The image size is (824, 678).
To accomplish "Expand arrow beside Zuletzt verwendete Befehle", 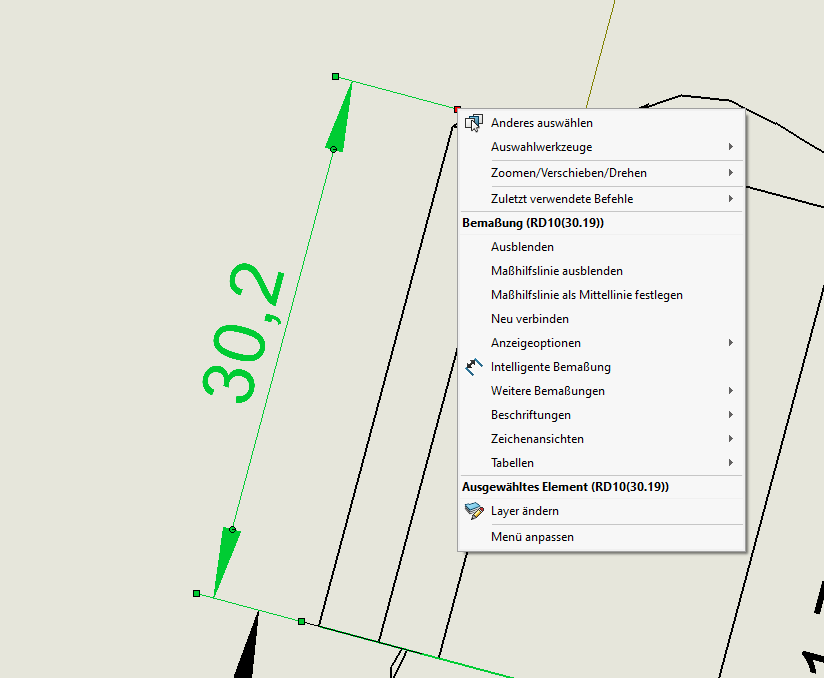I will tap(731, 198).
